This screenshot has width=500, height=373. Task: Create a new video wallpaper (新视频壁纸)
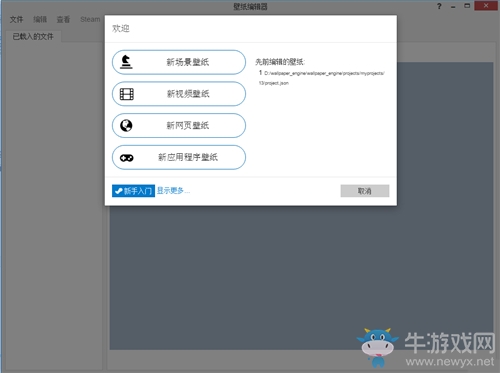click(179, 94)
